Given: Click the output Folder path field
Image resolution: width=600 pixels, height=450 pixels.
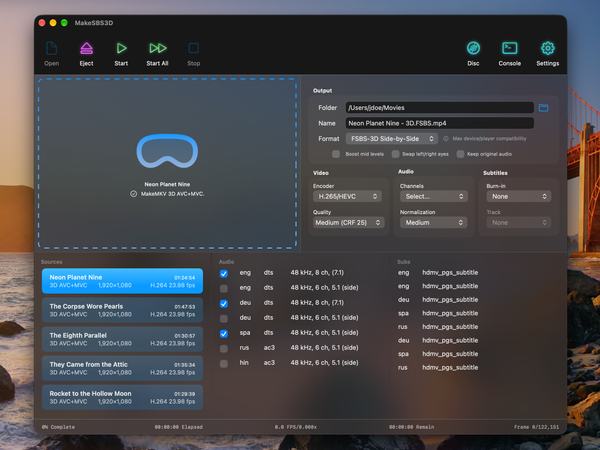Looking at the screenshot, I should [439, 108].
